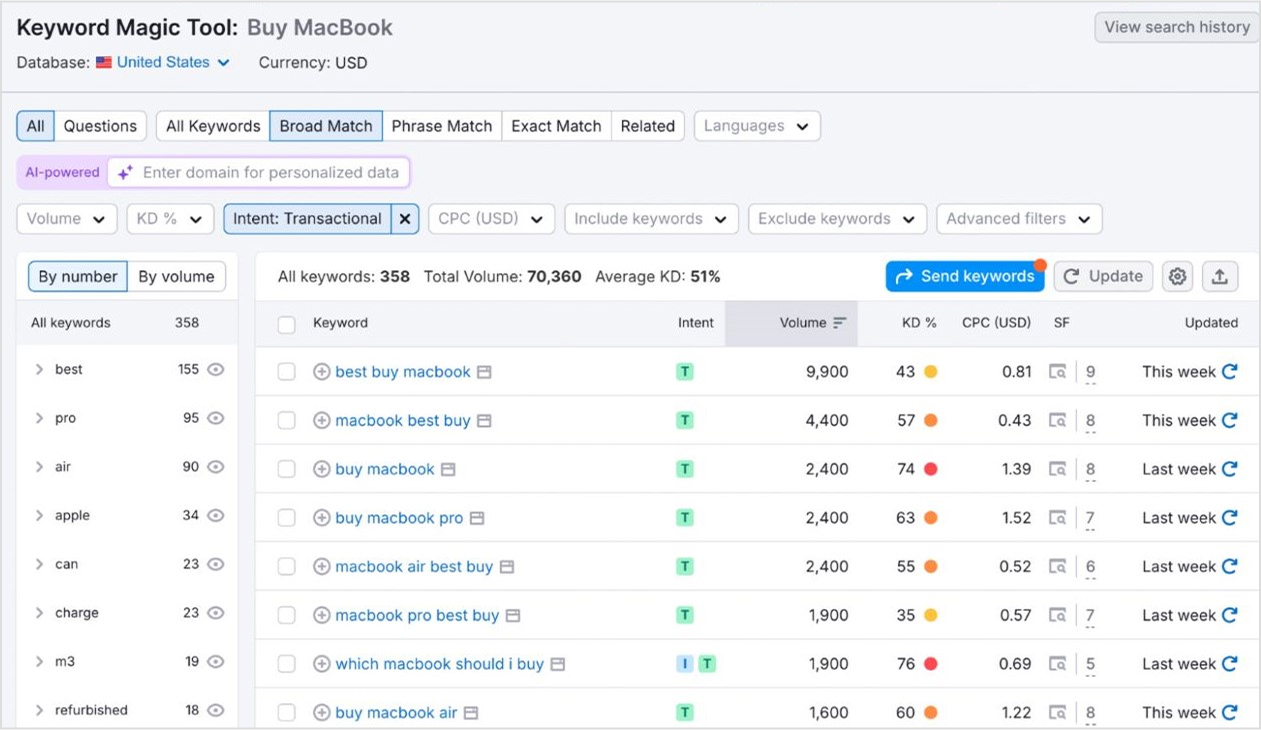
Task: Check the box for 'best buy macbook'
Action: pyautogui.click(x=287, y=372)
